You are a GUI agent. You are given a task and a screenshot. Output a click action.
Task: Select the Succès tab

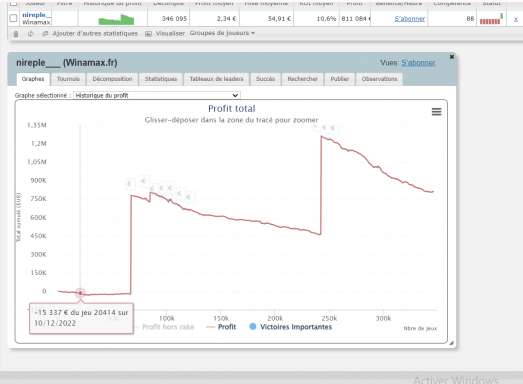[x=265, y=79]
